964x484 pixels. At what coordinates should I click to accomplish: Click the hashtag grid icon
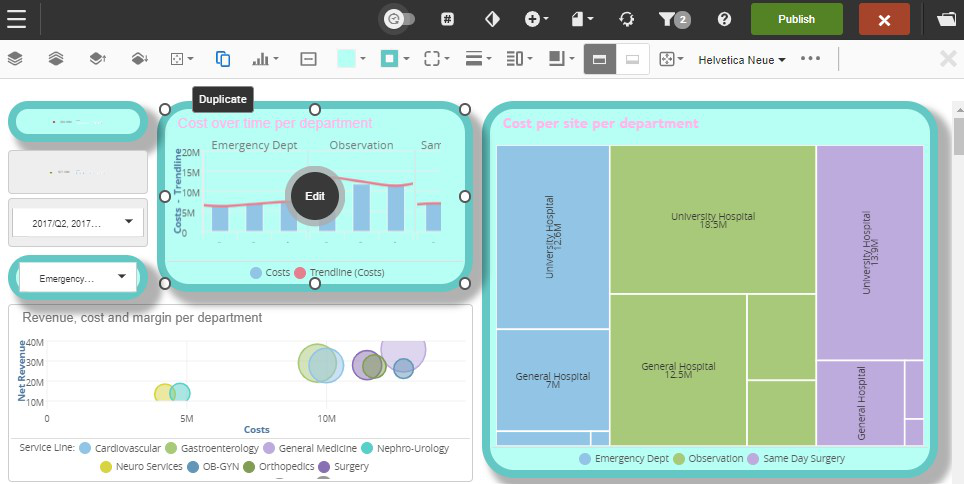(x=449, y=19)
